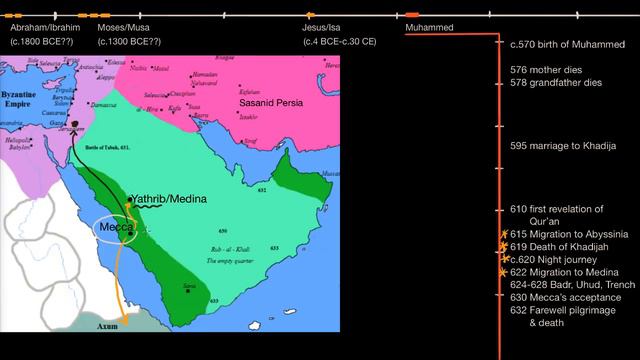Click the 'Rub - al - Khali' map label
This screenshot has width=640, height=360.
231,249
